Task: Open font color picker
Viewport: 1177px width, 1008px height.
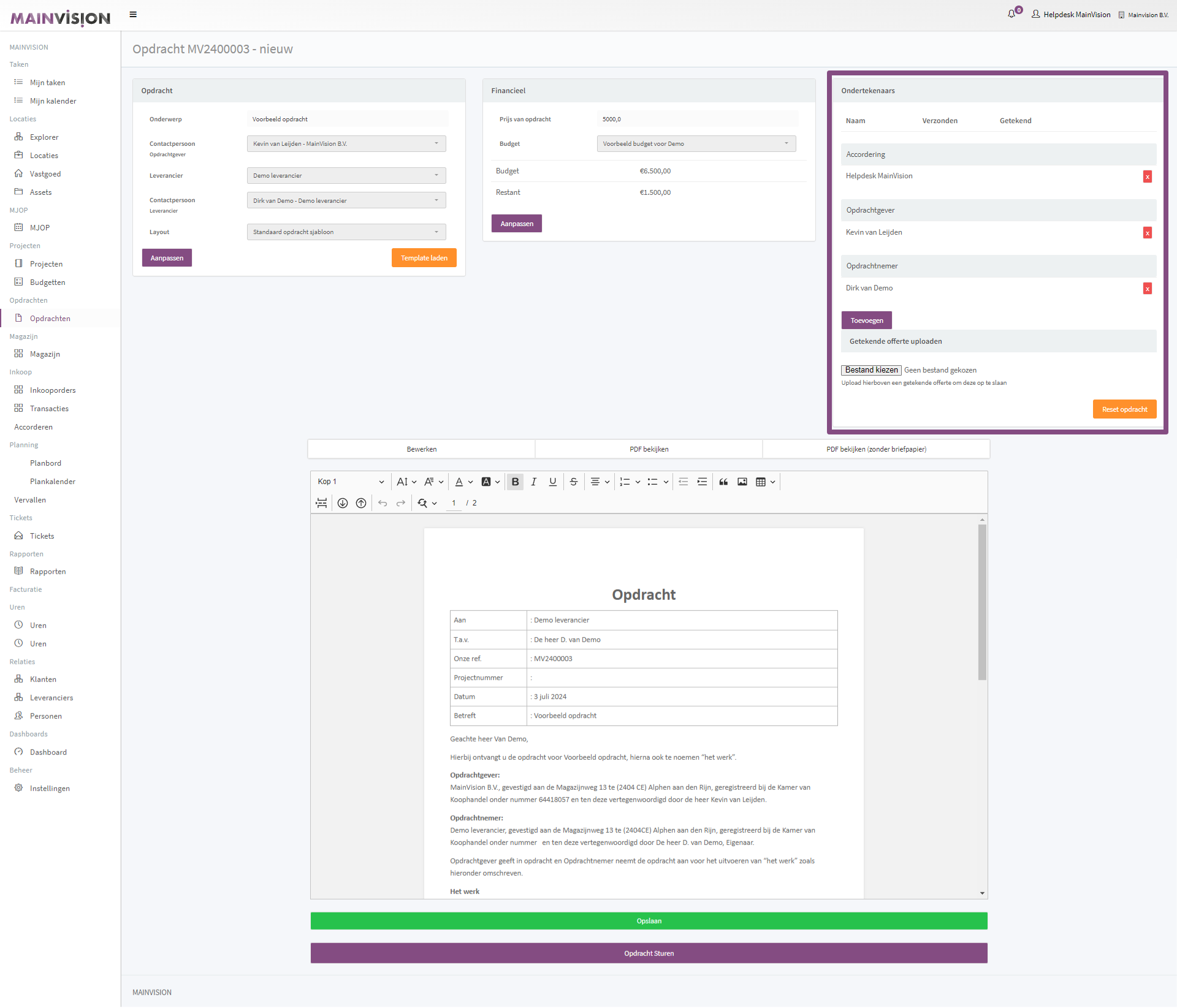Action: click(459, 482)
